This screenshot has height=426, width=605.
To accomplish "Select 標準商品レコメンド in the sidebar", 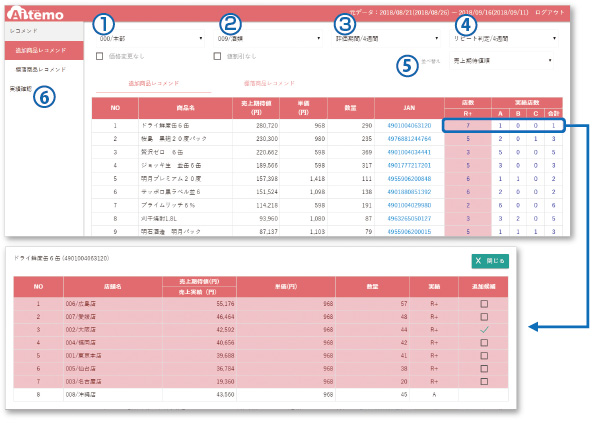I will pos(40,70).
